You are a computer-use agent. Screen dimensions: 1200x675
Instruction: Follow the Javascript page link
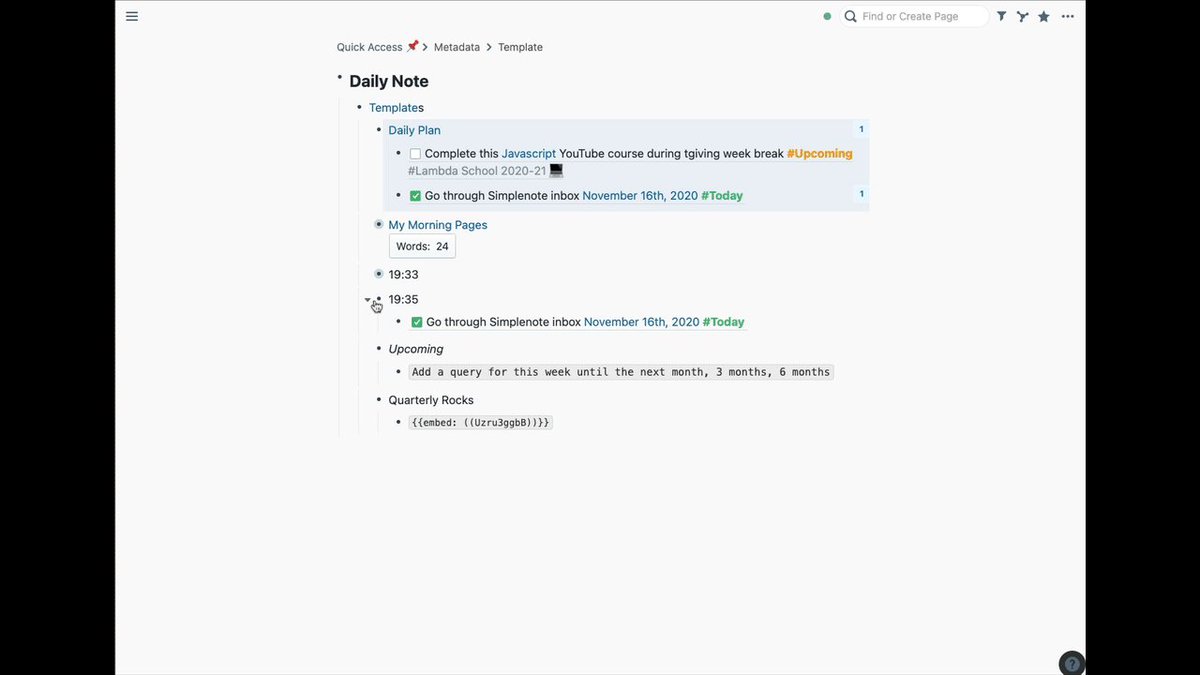(x=529, y=154)
